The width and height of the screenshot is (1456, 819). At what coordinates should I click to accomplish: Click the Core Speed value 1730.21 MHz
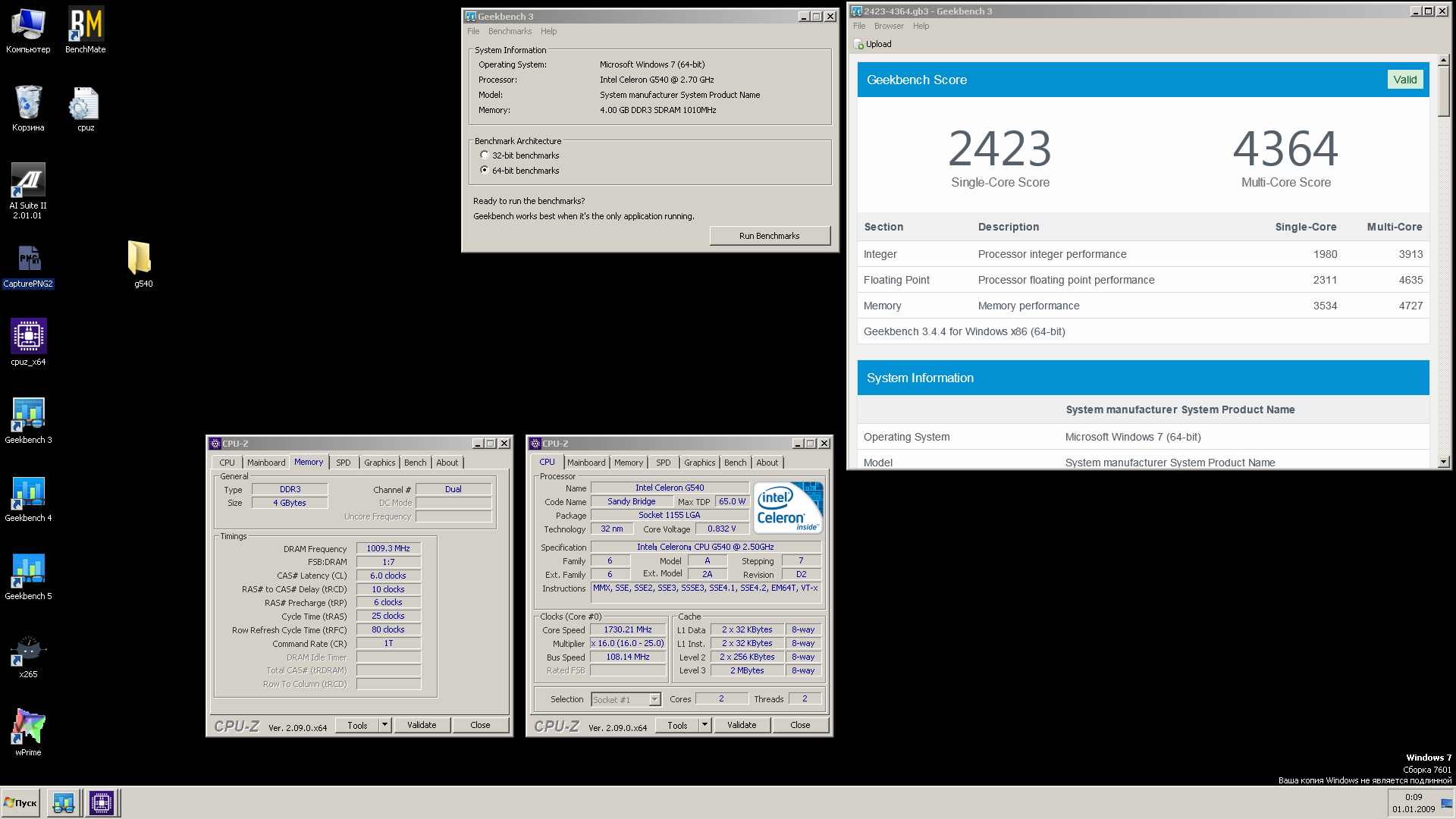(628, 629)
